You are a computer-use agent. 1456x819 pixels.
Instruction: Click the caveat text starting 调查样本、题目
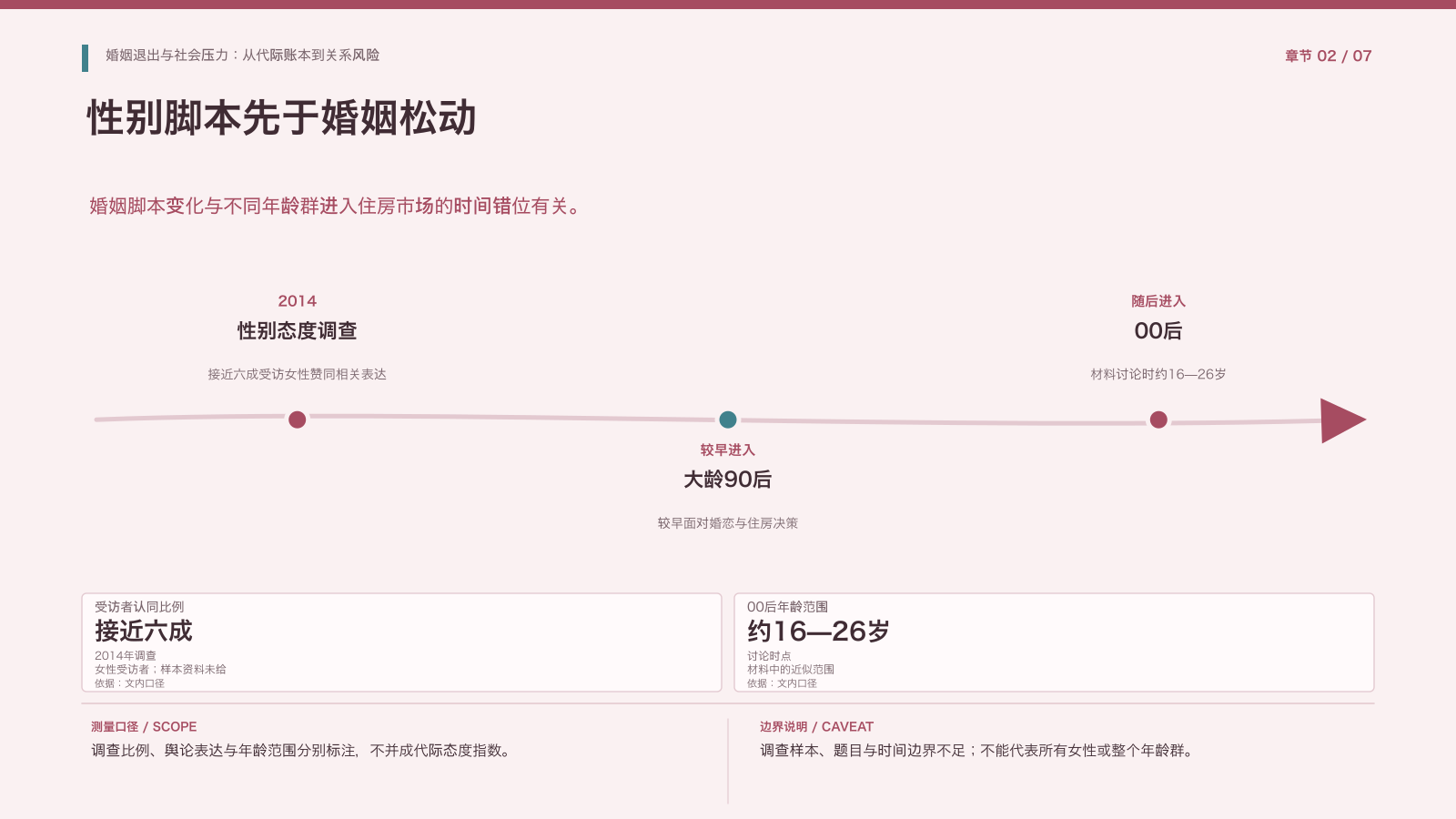(978, 751)
